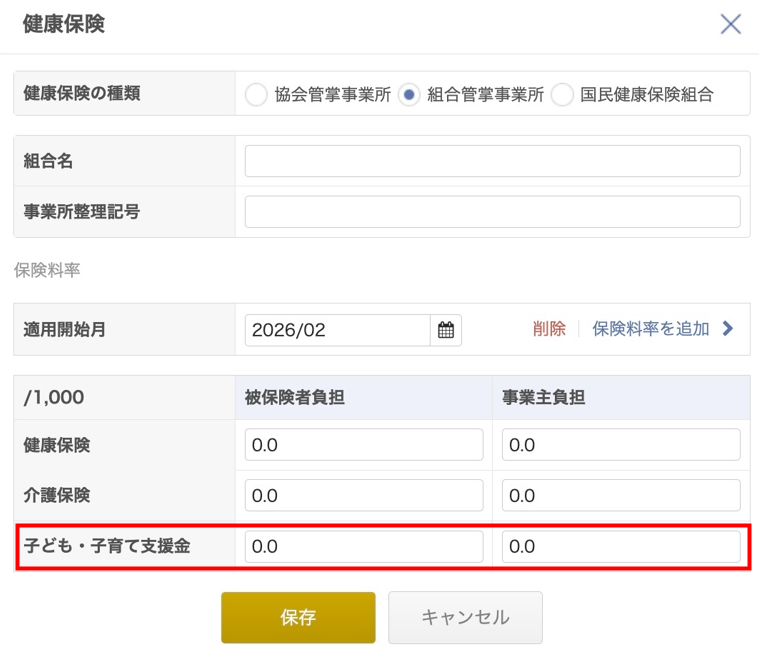The image size is (759, 649).
Task: Choose 国民健康保険組合 radio option
Action: pyautogui.click(x=562, y=95)
